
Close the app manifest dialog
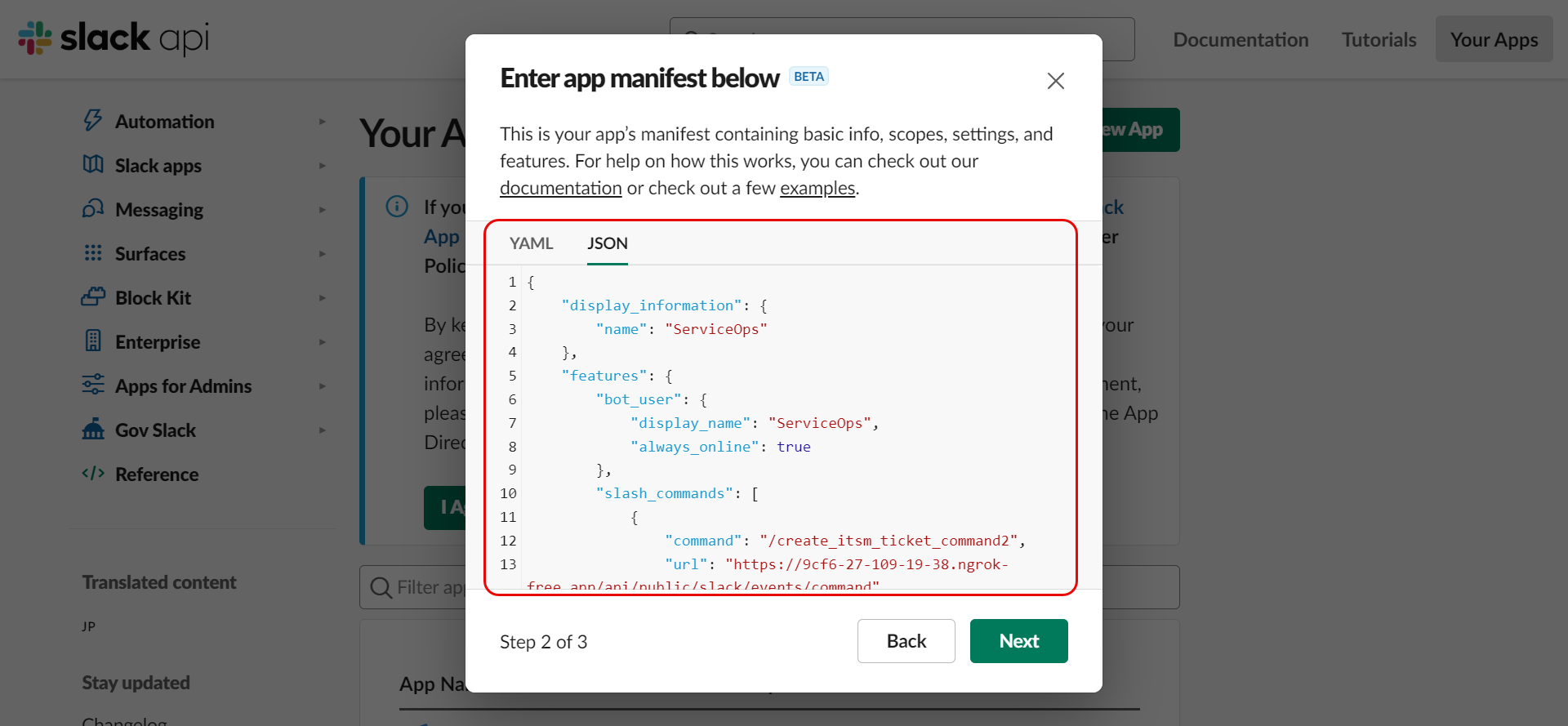1055,81
